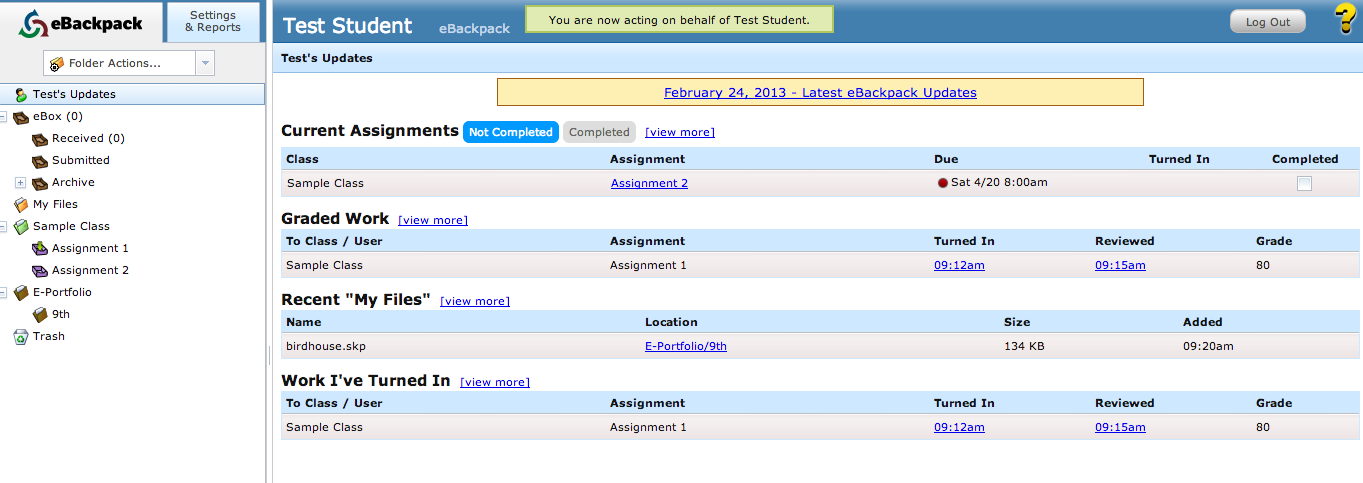Open 09:15am Reviewed link under Graded Work

coord(1120,265)
